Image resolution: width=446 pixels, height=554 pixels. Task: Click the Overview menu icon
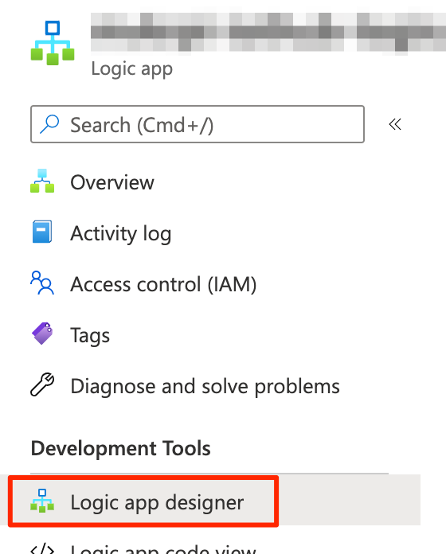coord(42,181)
